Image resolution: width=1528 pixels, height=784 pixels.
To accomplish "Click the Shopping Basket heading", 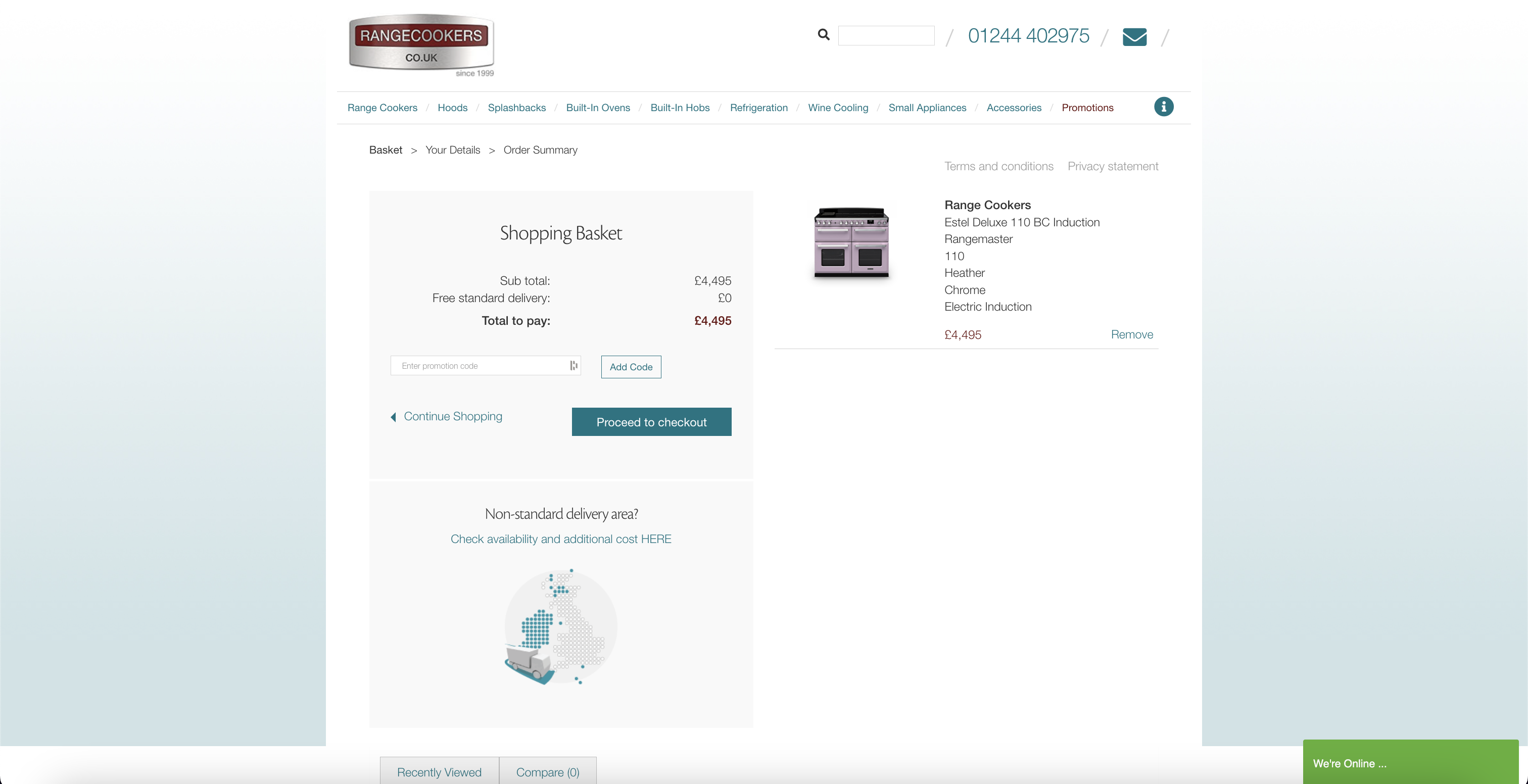I will click(x=560, y=233).
